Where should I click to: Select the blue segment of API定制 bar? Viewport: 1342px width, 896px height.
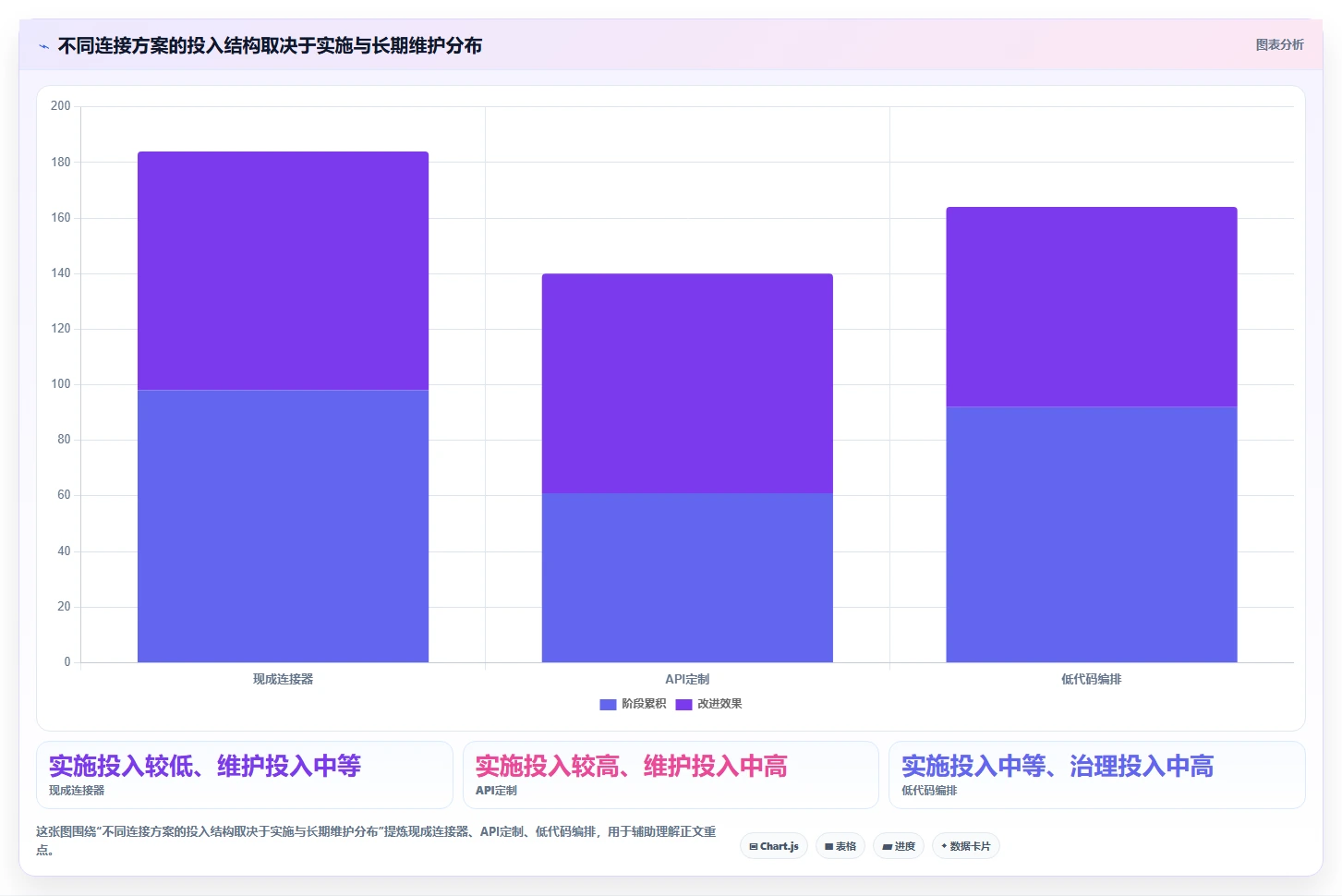[x=687, y=577]
